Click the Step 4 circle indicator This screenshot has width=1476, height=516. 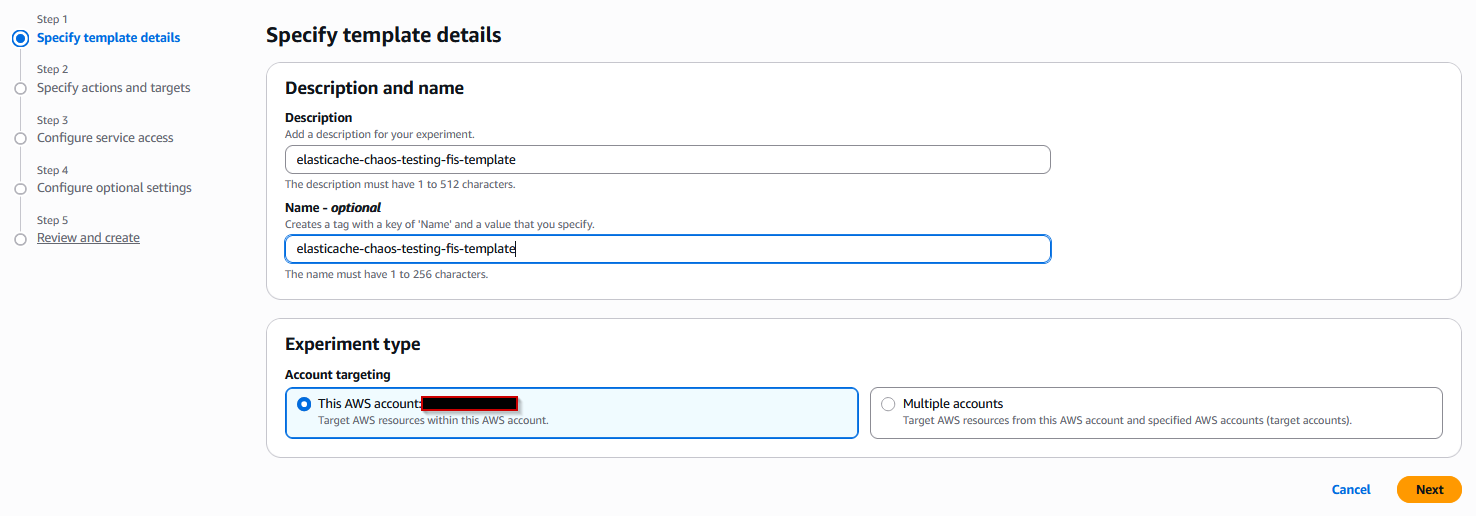20,188
